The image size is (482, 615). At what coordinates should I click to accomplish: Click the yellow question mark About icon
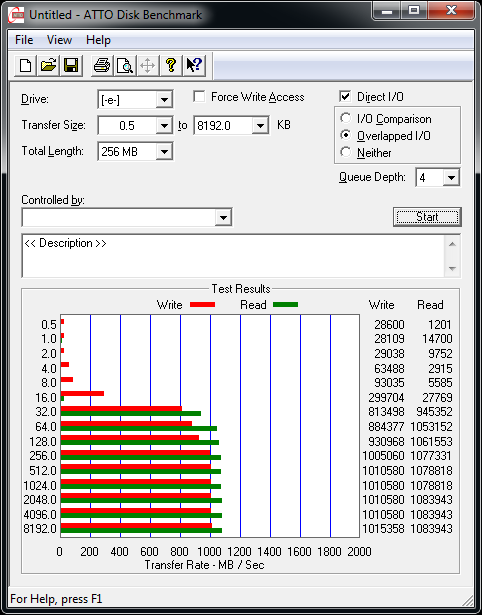click(x=171, y=65)
